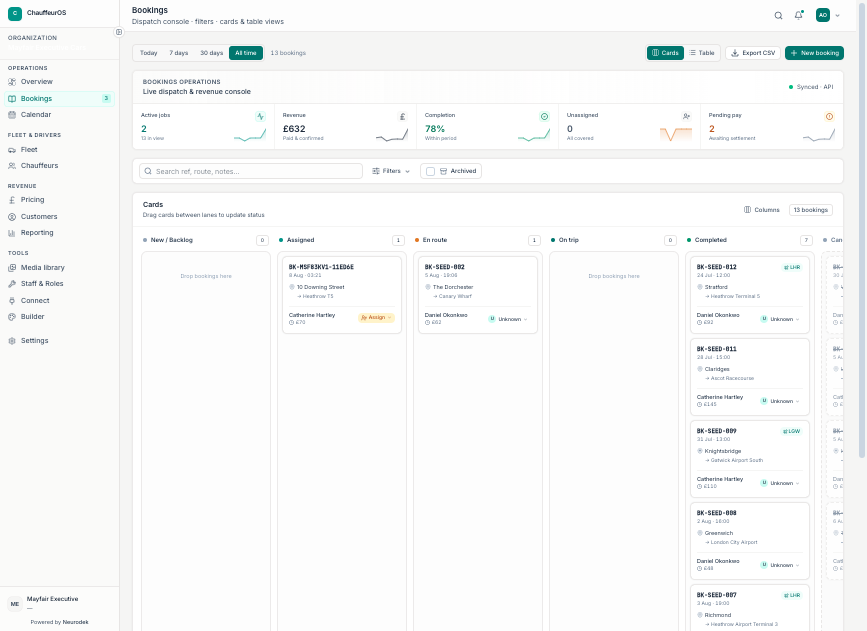
Task: Switch to Cards view
Action: coord(665,53)
